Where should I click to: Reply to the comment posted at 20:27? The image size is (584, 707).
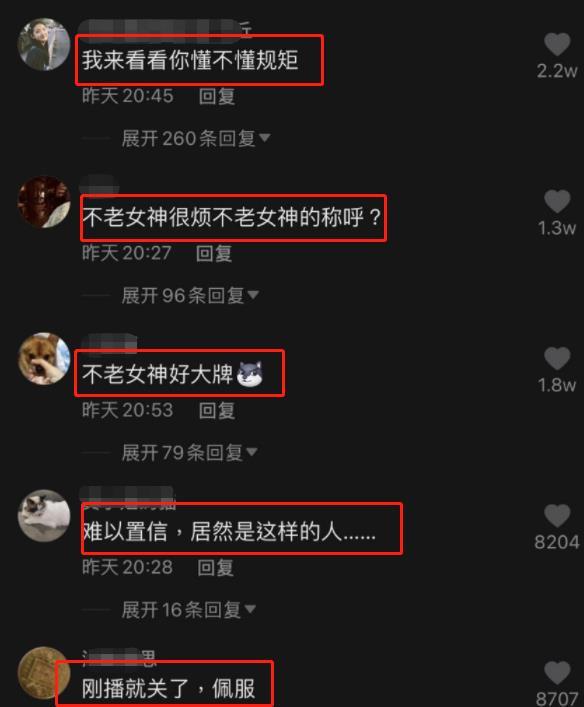(x=214, y=253)
